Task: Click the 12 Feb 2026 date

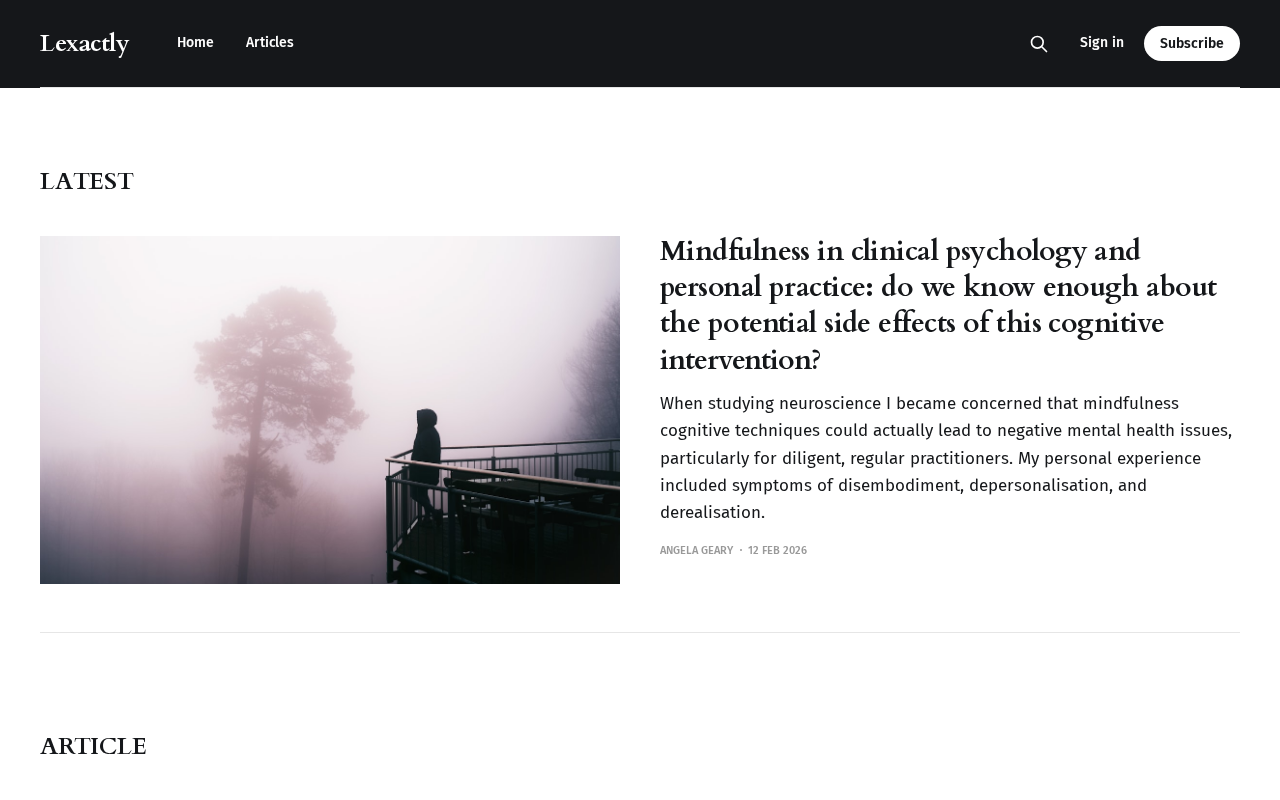Action: pyautogui.click(x=777, y=551)
